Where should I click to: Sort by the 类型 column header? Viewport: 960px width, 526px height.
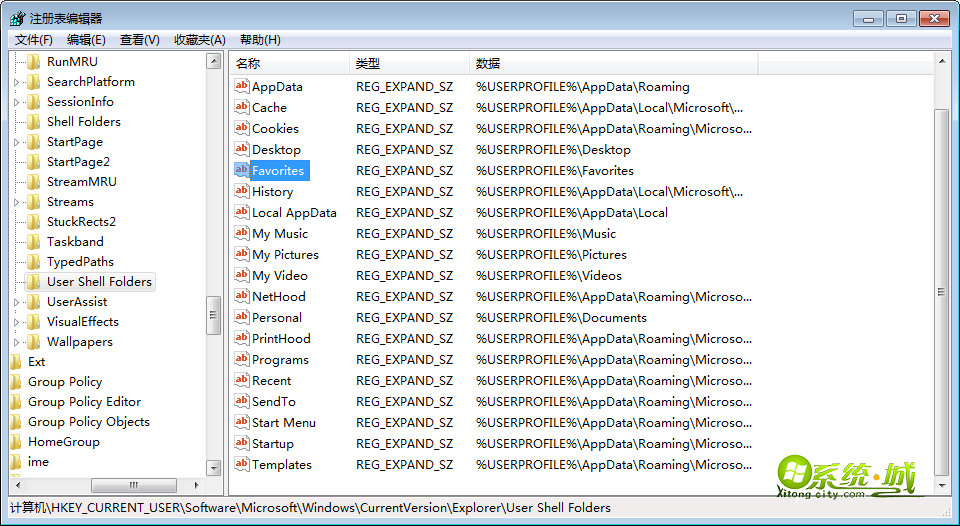pyautogui.click(x=410, y=64)
